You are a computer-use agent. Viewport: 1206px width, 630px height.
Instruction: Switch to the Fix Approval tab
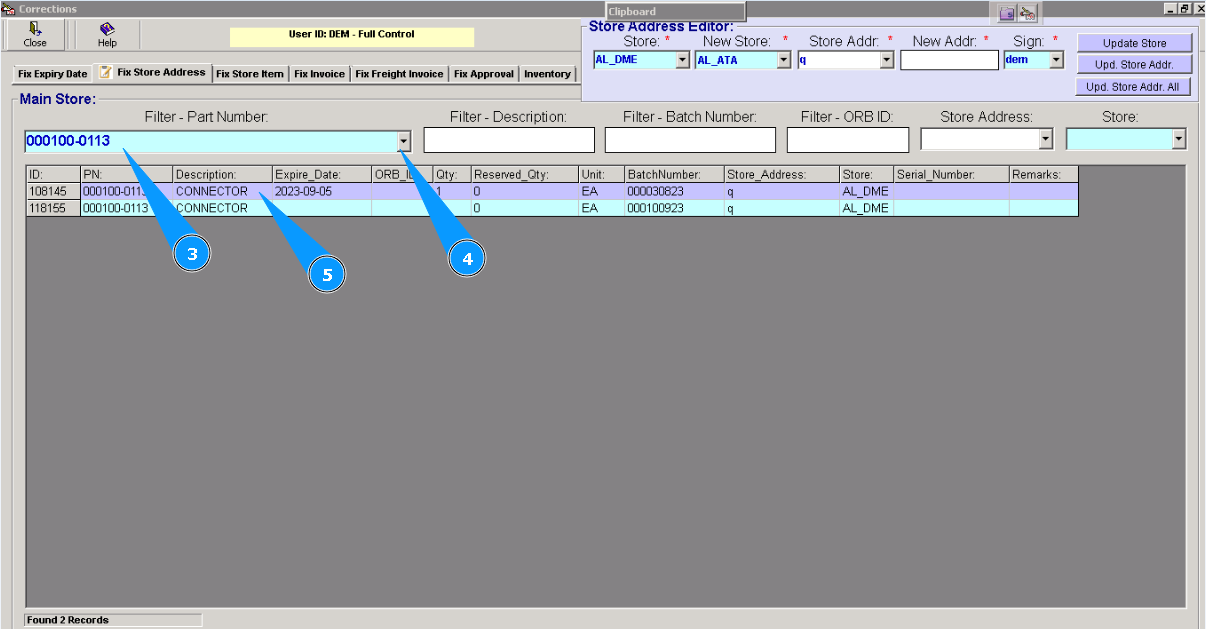point(484,74)
